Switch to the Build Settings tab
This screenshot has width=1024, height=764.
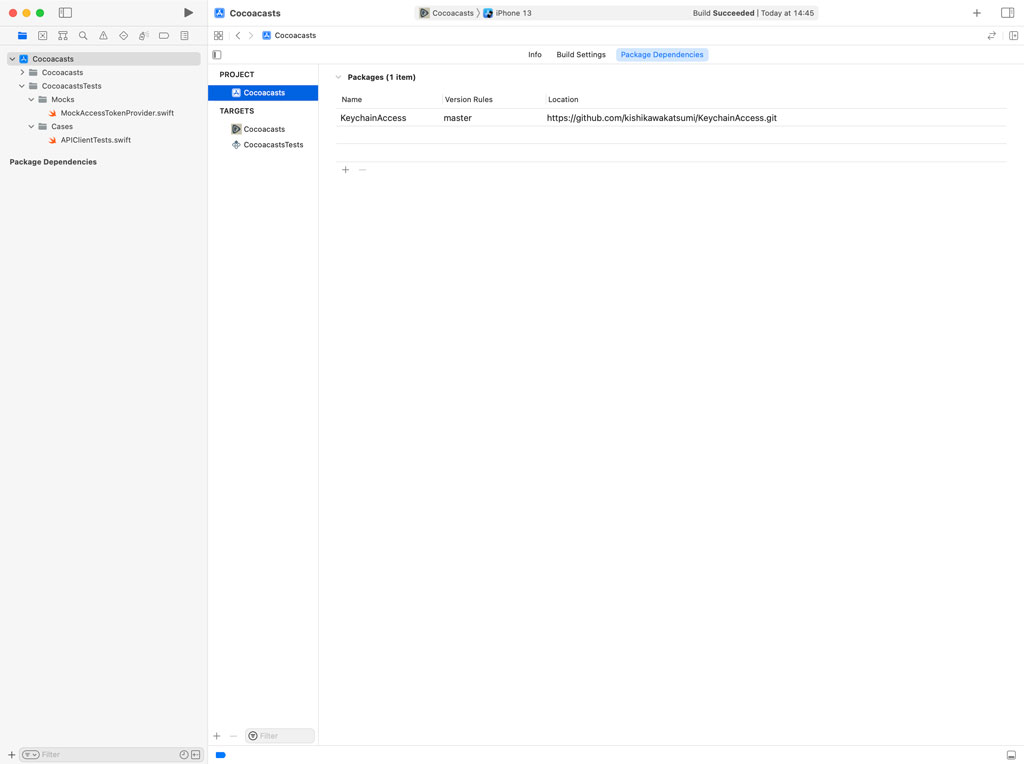(580, 55)
